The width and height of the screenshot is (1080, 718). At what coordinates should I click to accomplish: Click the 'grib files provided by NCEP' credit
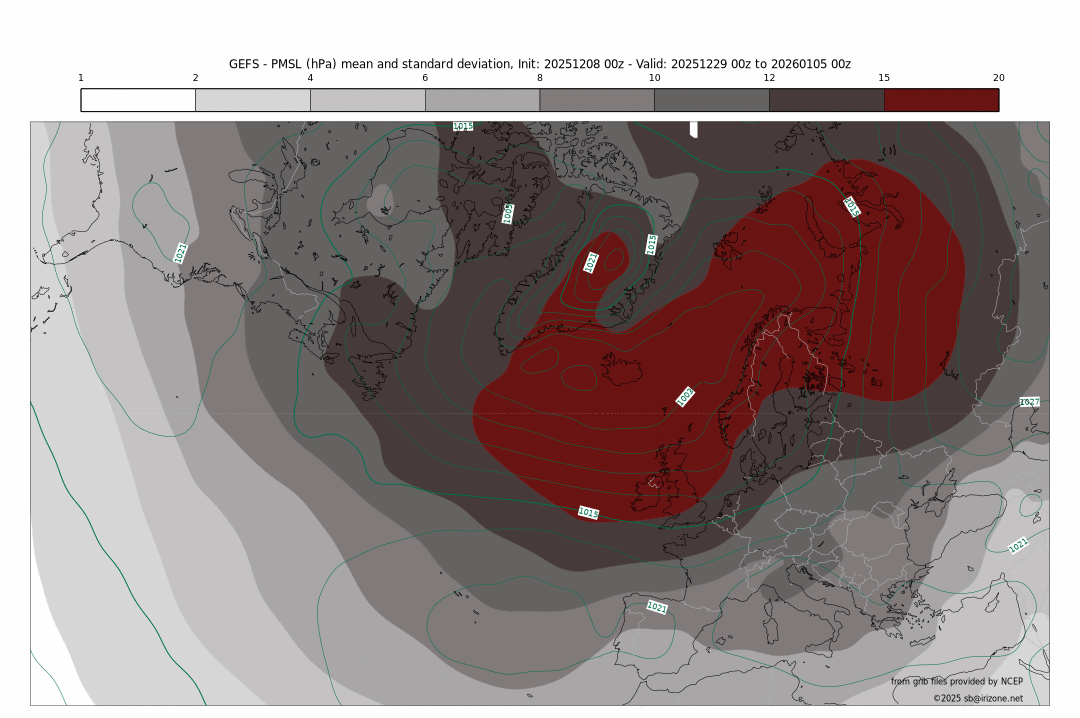click(x=957, y=681)
